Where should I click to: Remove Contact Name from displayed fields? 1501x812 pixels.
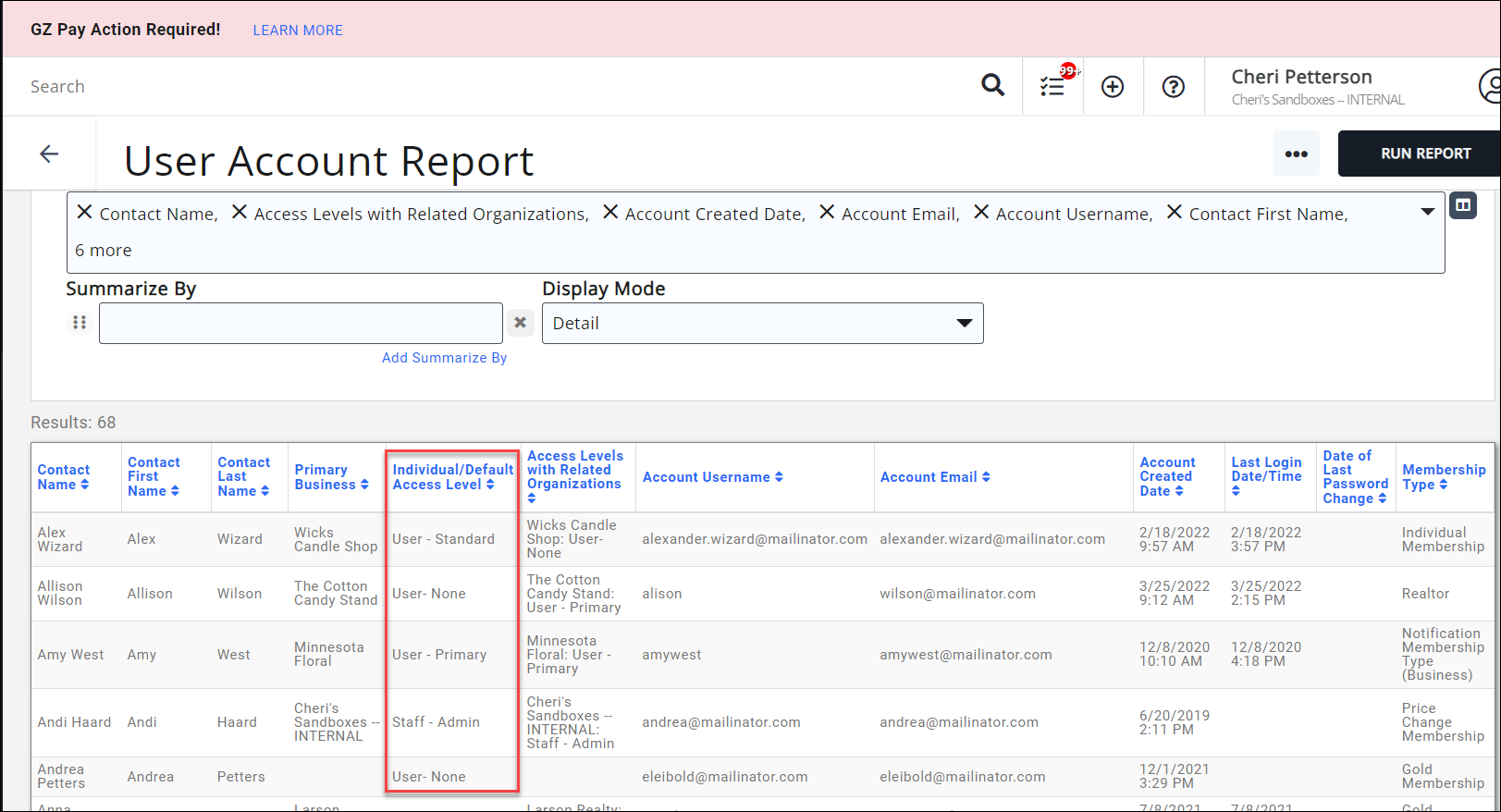84,213
